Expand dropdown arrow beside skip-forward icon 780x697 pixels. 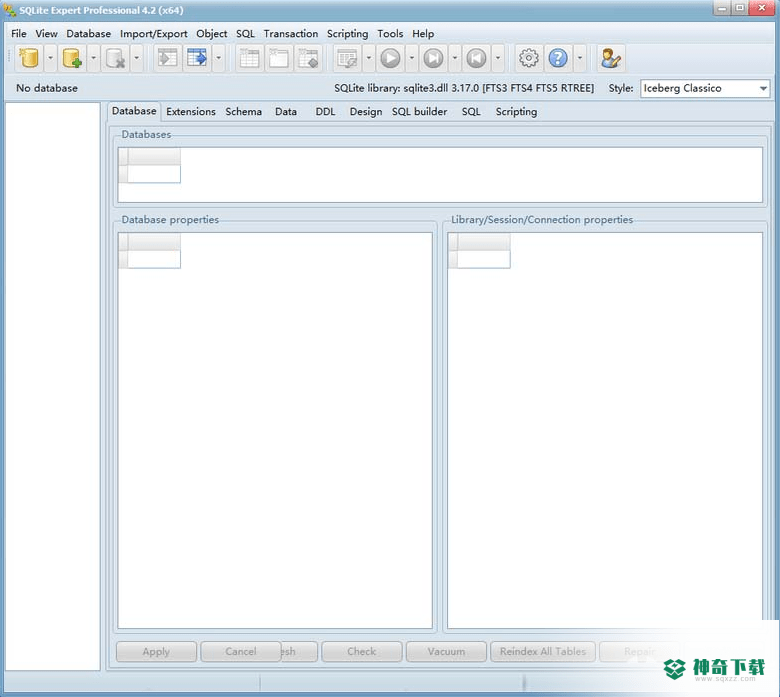point(455,58)
